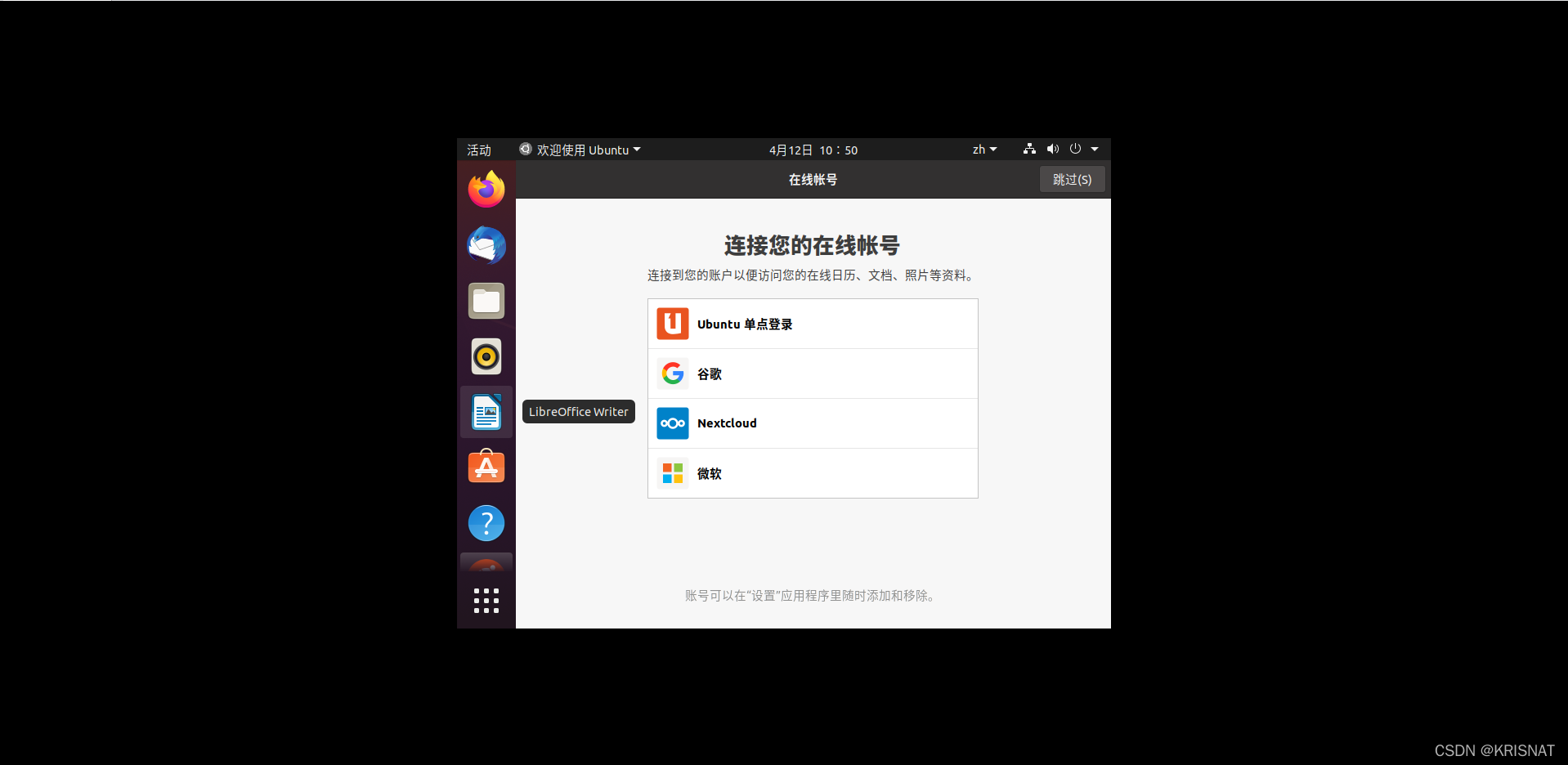Open Ubuntu Software store icon
The width and height of the screenshot is (1568, 765).
[x=486, y=467]
